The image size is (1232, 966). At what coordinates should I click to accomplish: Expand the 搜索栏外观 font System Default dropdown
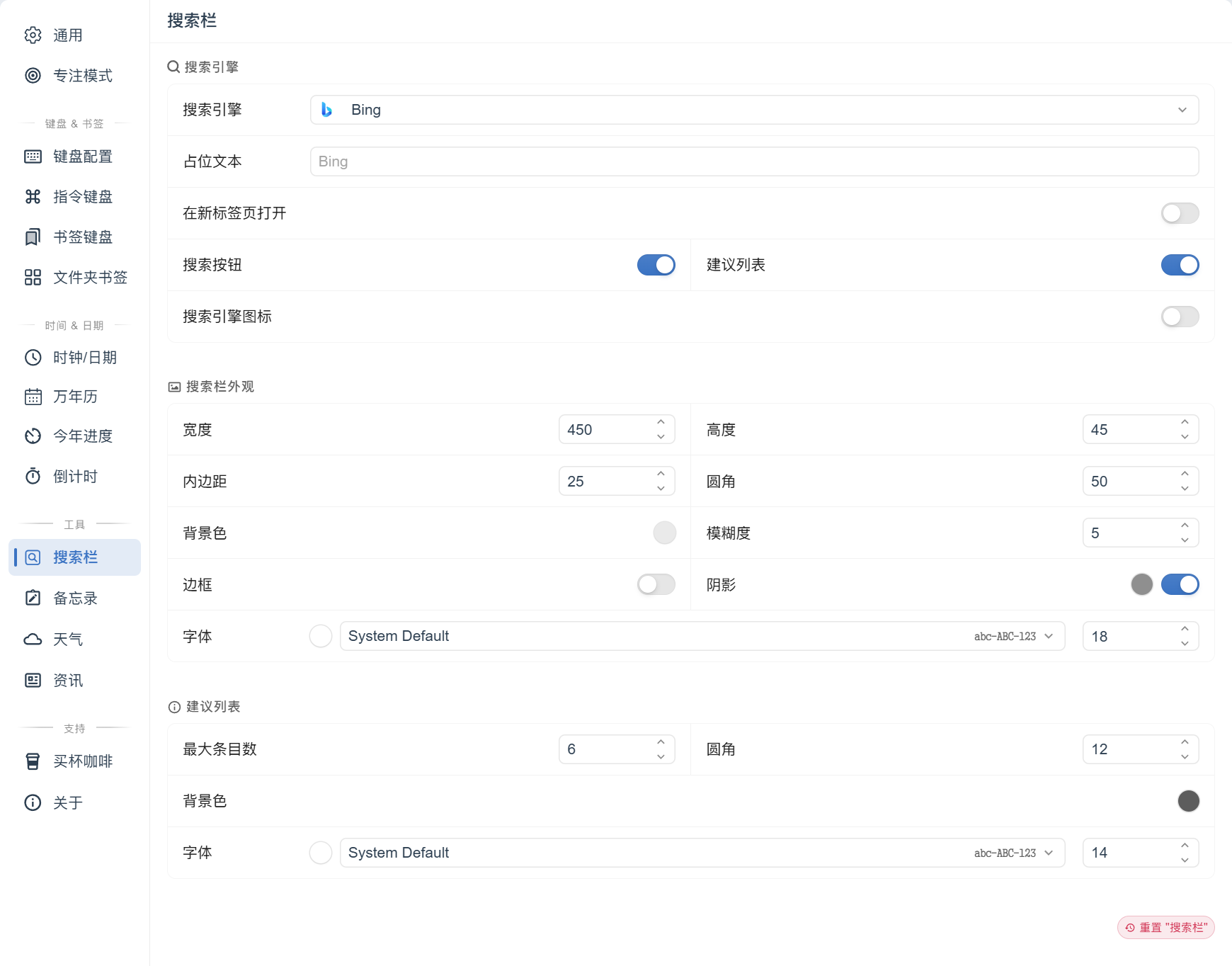(x=702, y=636)
